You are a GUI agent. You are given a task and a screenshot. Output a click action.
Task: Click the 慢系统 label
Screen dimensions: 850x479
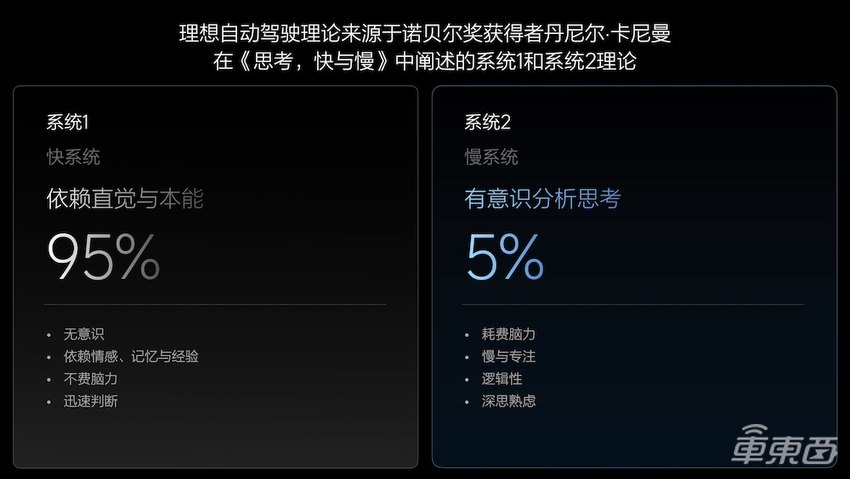(x=492, y=157)
